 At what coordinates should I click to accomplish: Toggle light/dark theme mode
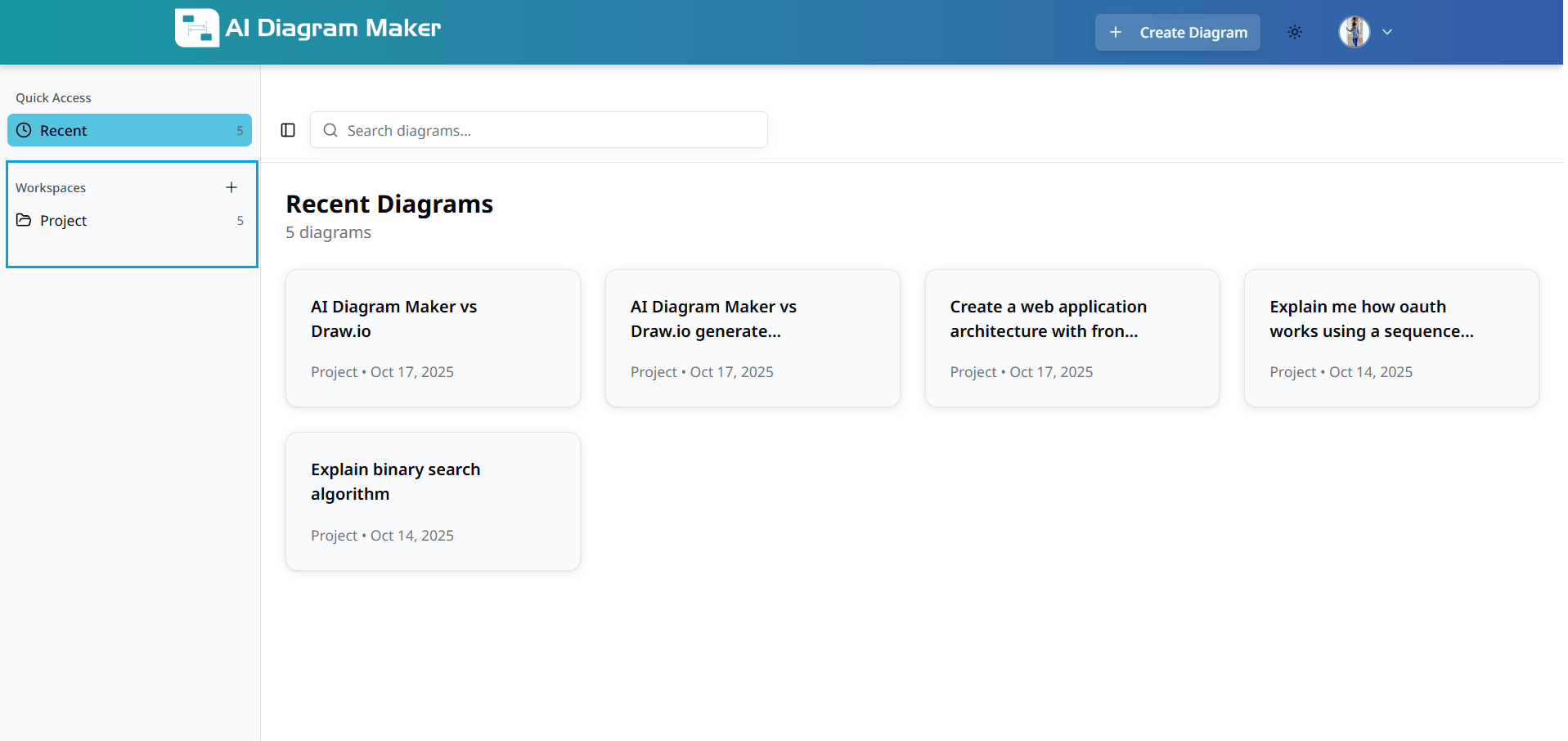(x=1294, y=32)
